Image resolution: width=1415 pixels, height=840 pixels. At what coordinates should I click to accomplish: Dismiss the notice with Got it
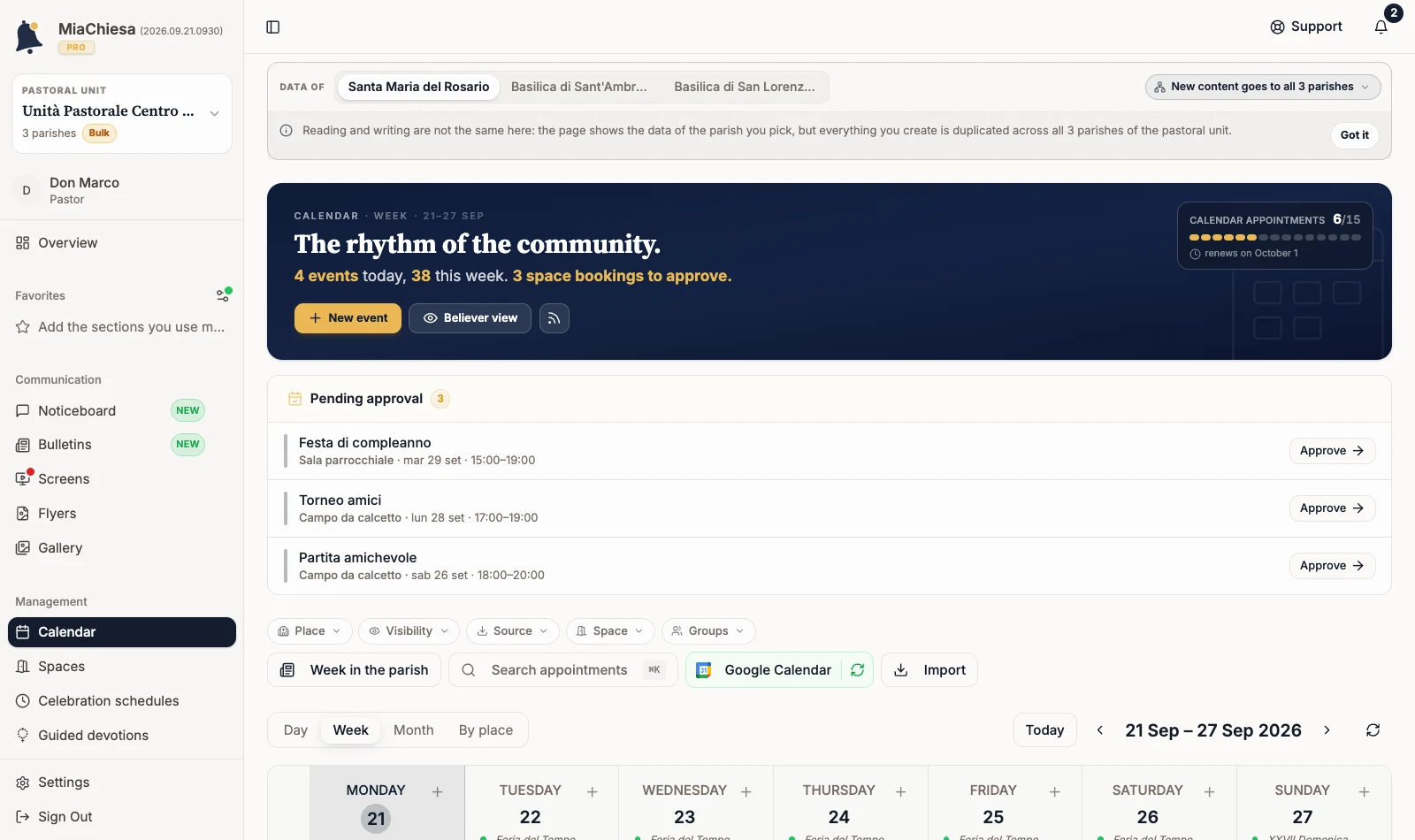(x=1354, y=135)
